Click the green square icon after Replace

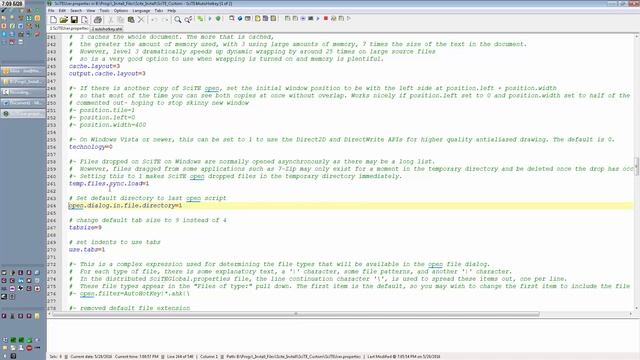[200, 18]
